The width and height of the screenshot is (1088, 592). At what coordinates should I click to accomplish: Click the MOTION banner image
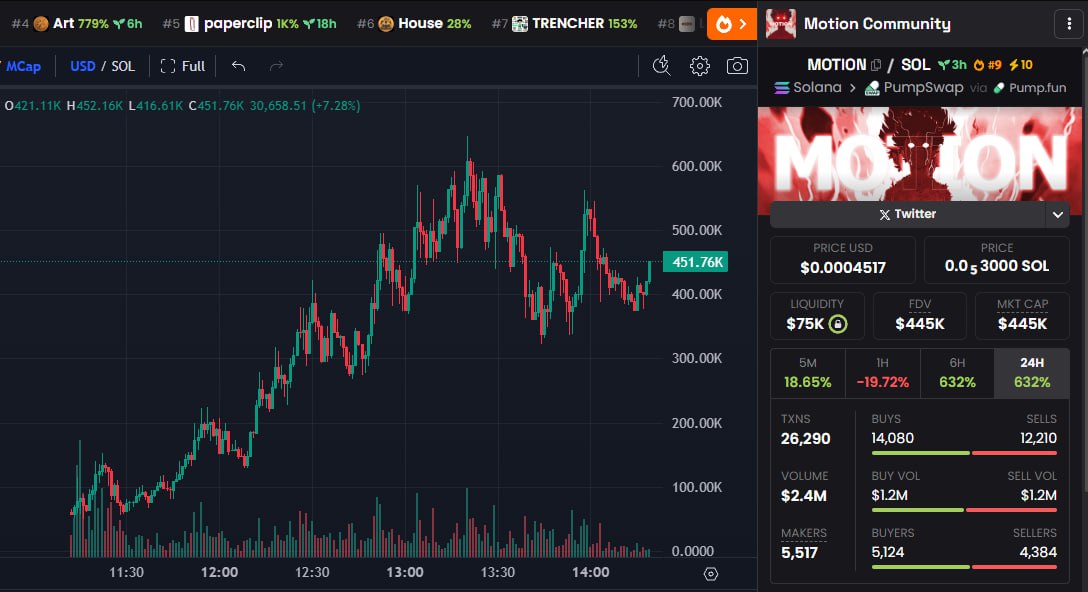pyautogui.click(x=919, y=154)
